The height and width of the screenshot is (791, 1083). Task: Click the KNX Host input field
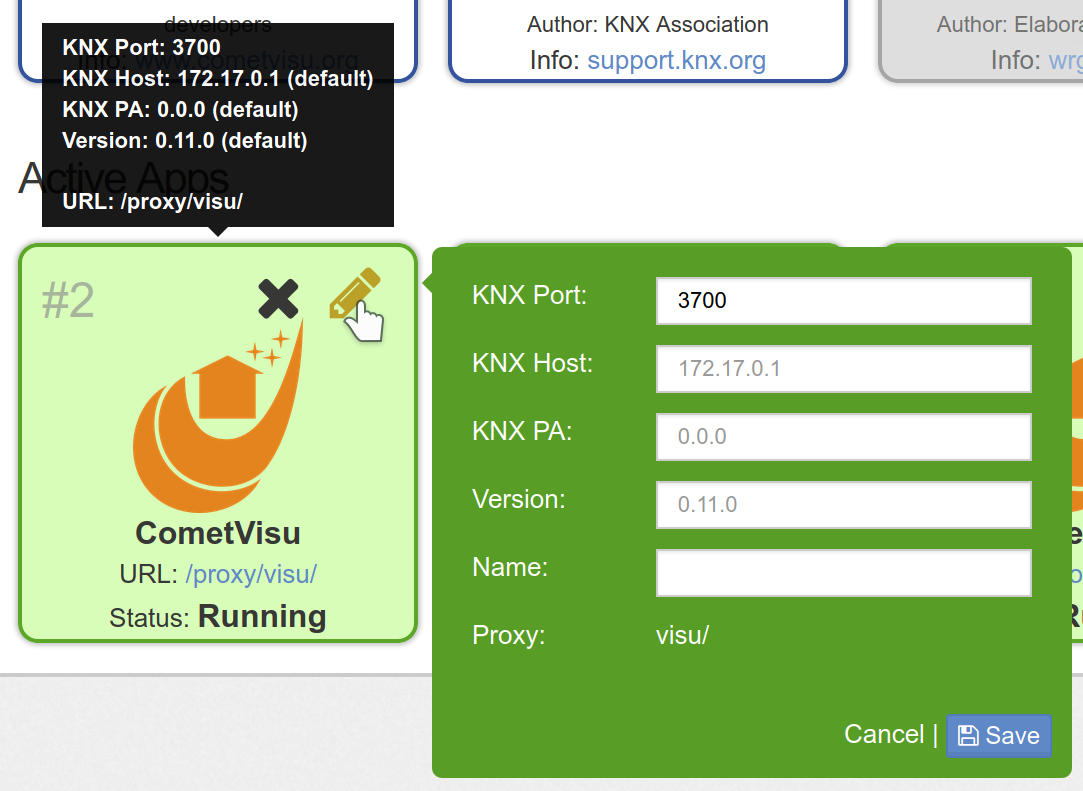point(843,368)
